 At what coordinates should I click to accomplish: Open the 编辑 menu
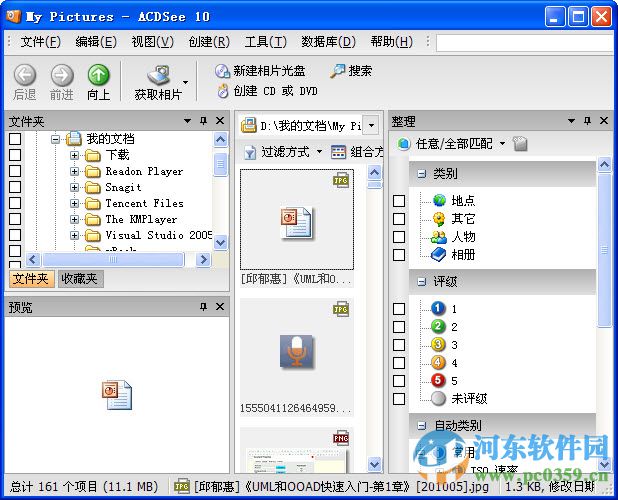[96, 41]
